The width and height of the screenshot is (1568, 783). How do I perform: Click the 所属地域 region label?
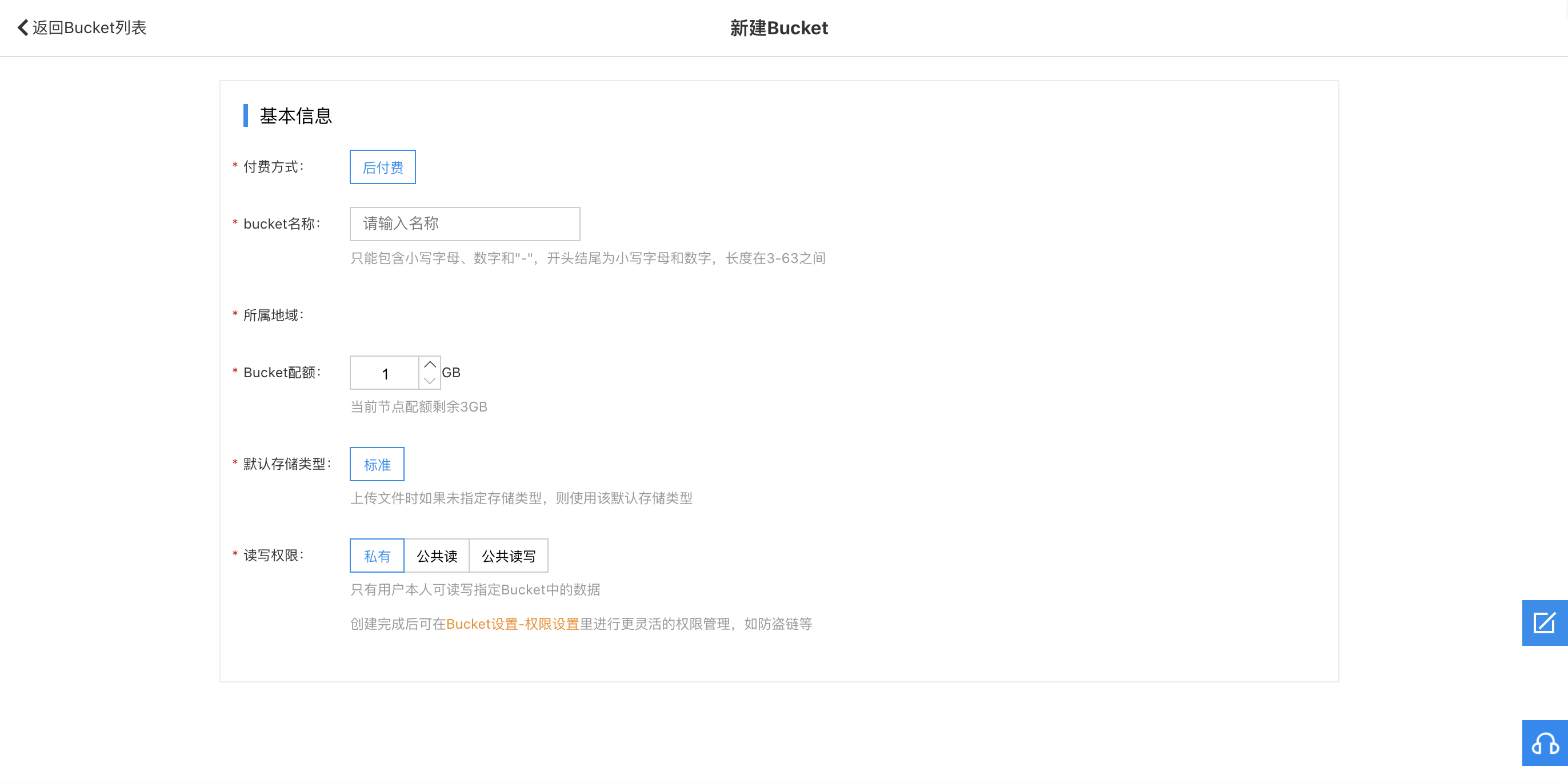273,315
